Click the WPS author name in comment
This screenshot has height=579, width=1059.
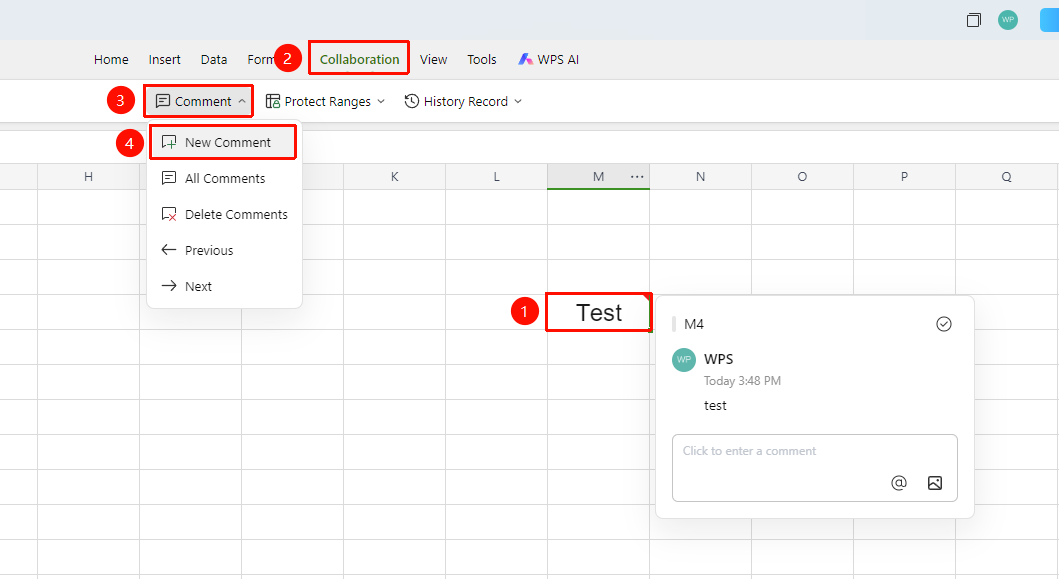point(719,359)
